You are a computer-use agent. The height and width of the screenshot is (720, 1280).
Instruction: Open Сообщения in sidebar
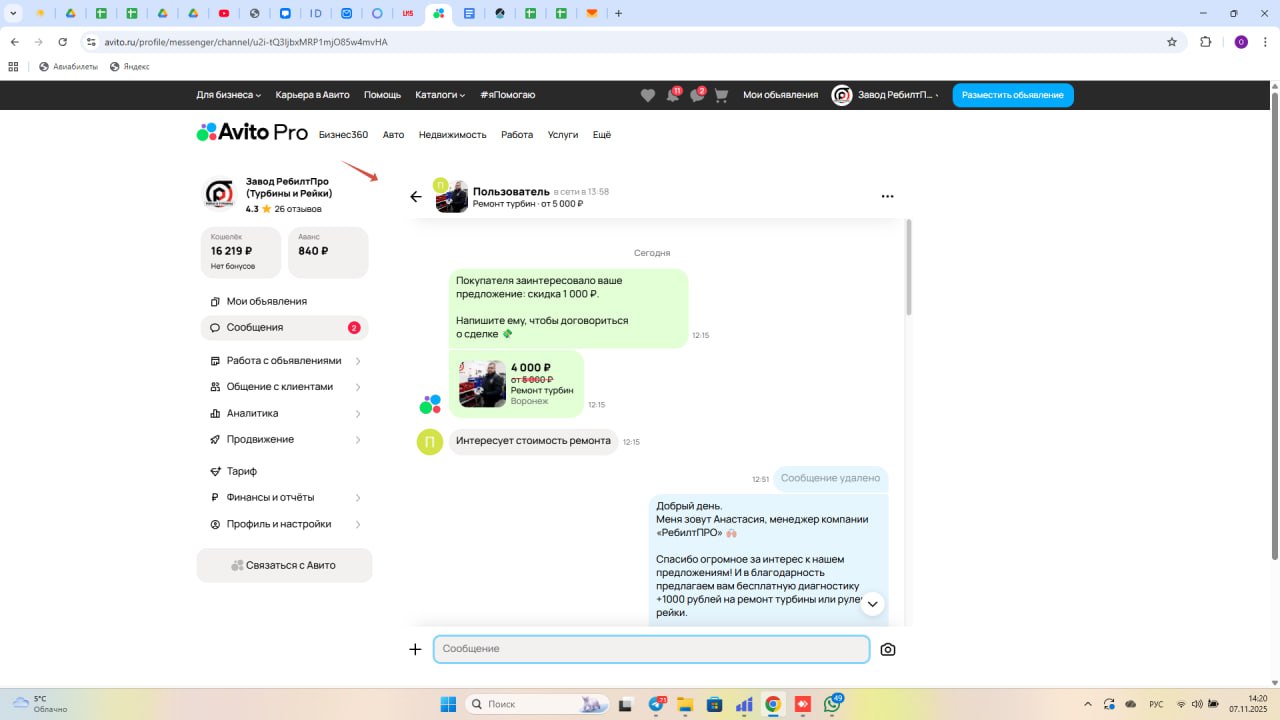[284, 327]
